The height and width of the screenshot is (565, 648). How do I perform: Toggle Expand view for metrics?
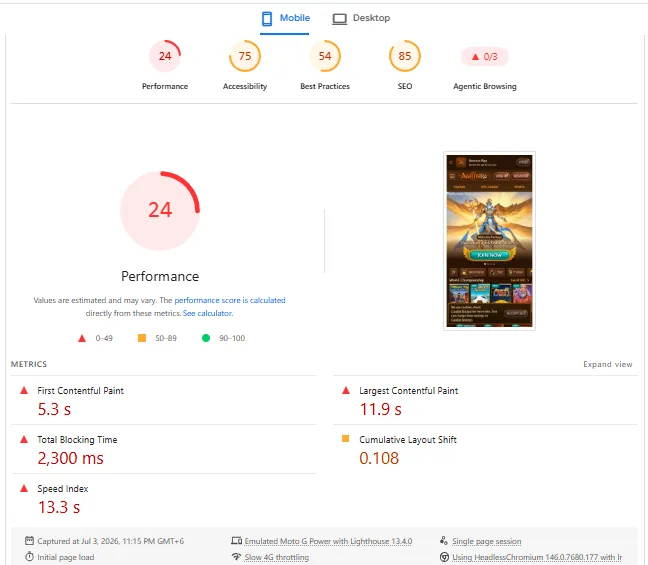[x=608, y=364]
